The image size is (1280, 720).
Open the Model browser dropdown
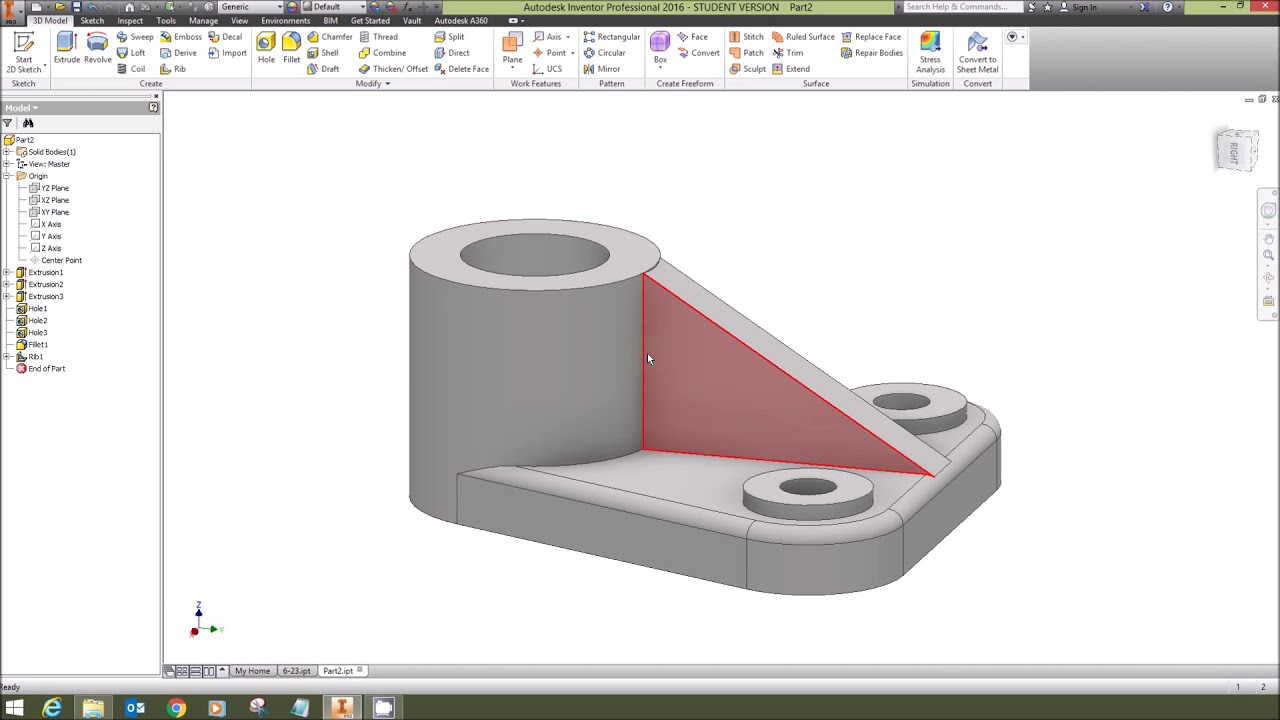[x=21, y=108]
